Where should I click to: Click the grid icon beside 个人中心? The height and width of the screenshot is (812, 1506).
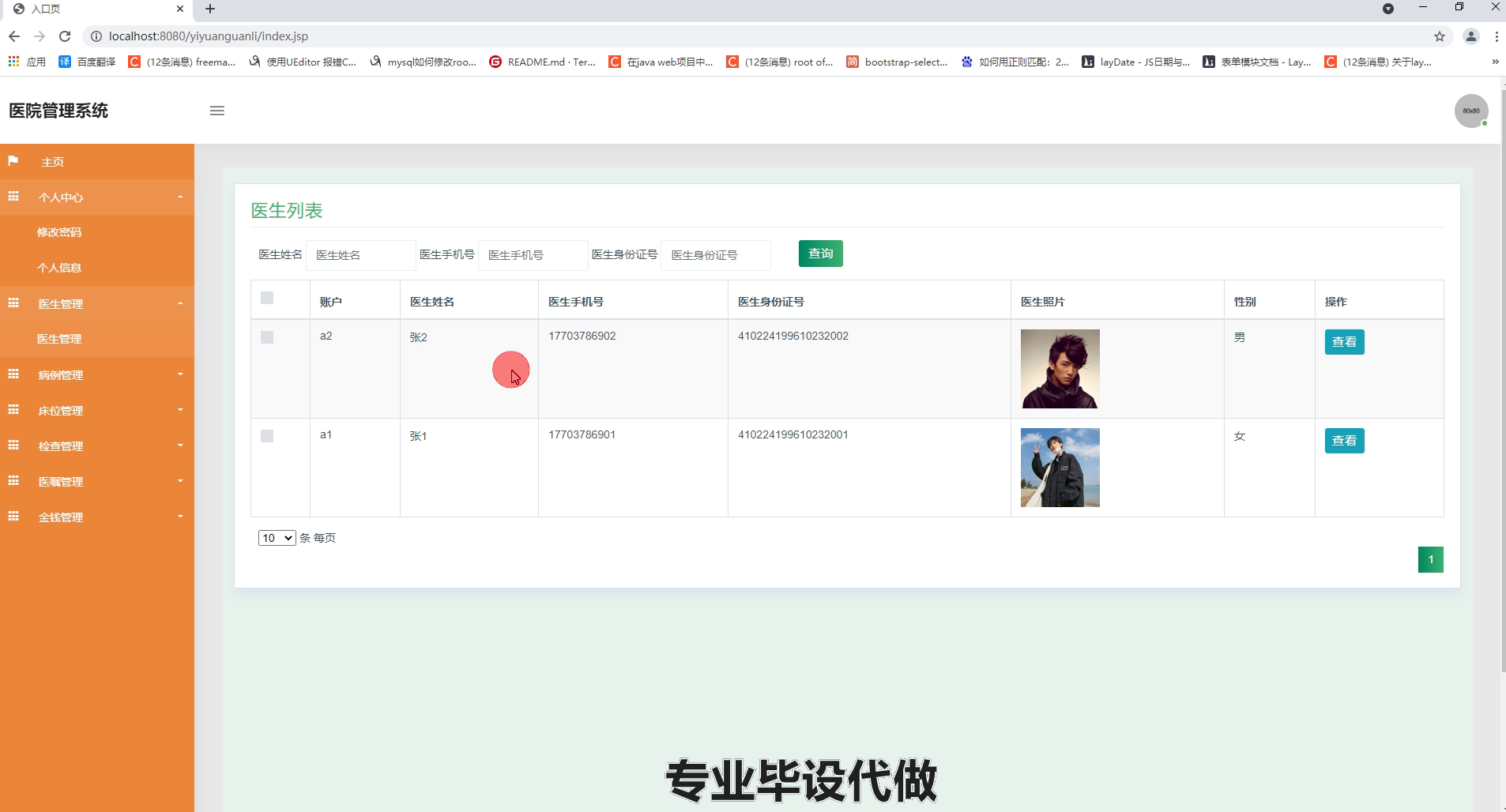click(x=13, y=197)
